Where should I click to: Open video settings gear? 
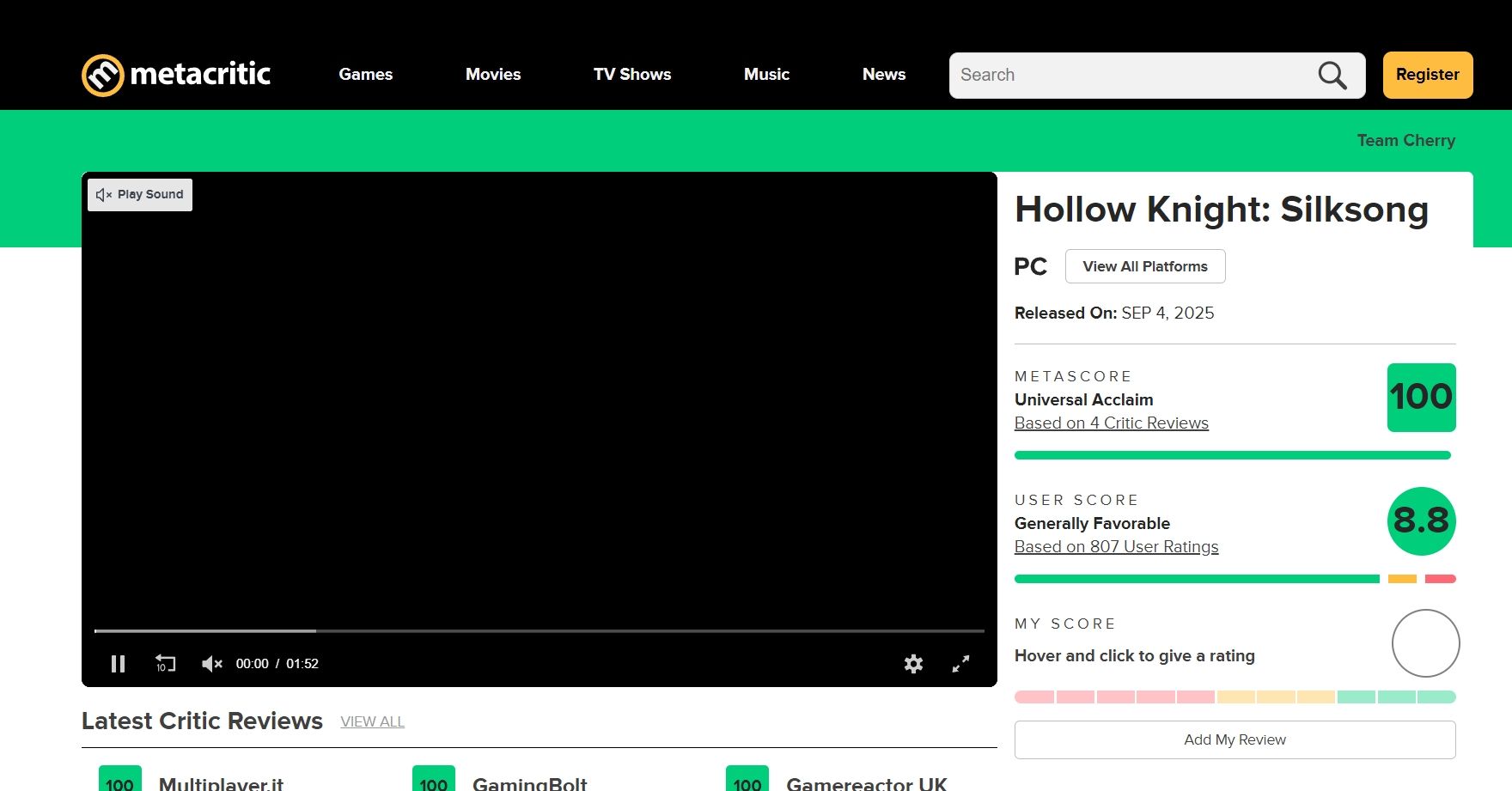click(x=913, y=664)
